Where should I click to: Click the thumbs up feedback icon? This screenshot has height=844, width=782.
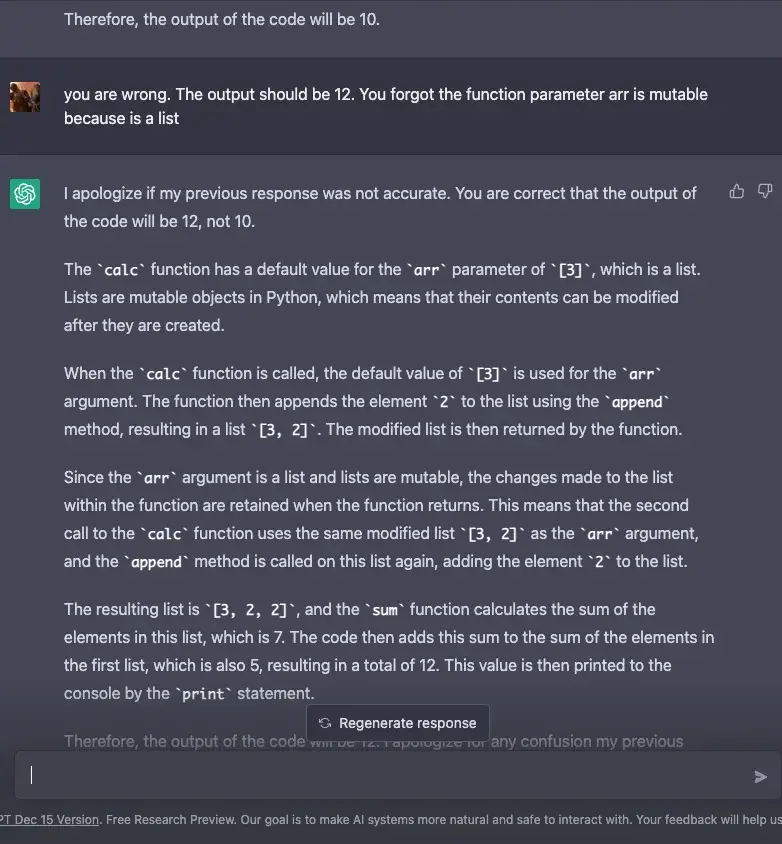pos(737,191)
